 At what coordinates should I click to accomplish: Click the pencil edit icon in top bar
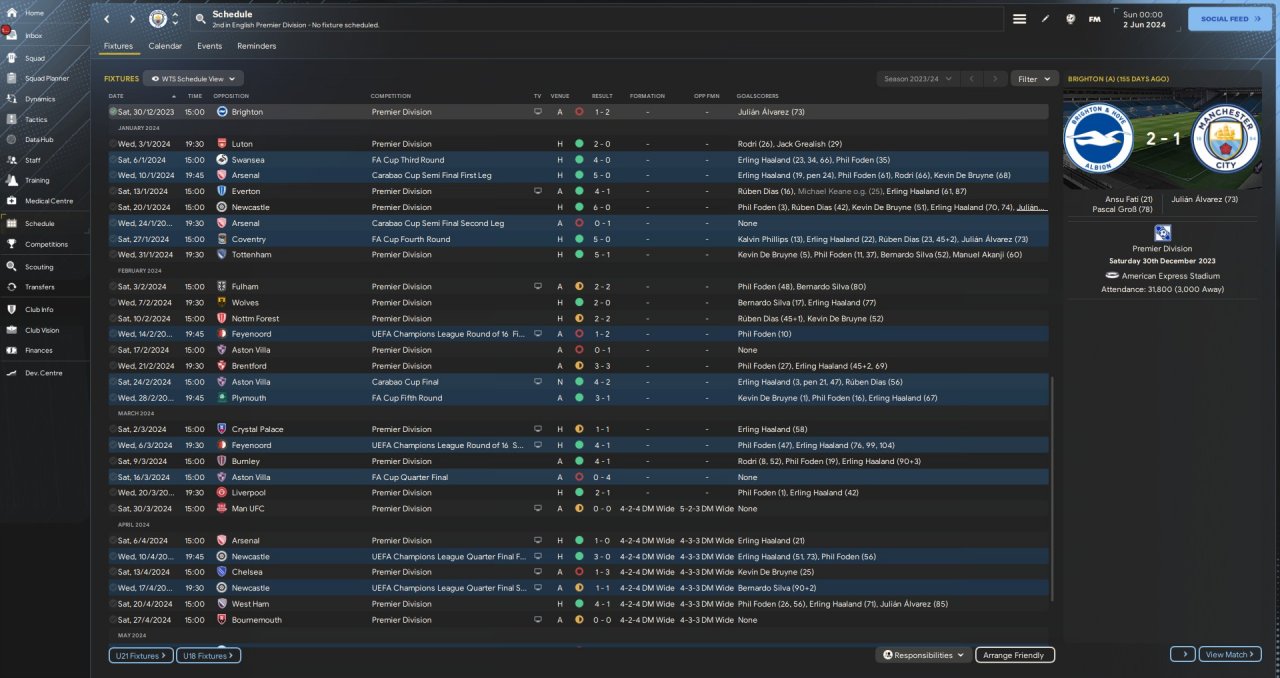coord(1045,19)
